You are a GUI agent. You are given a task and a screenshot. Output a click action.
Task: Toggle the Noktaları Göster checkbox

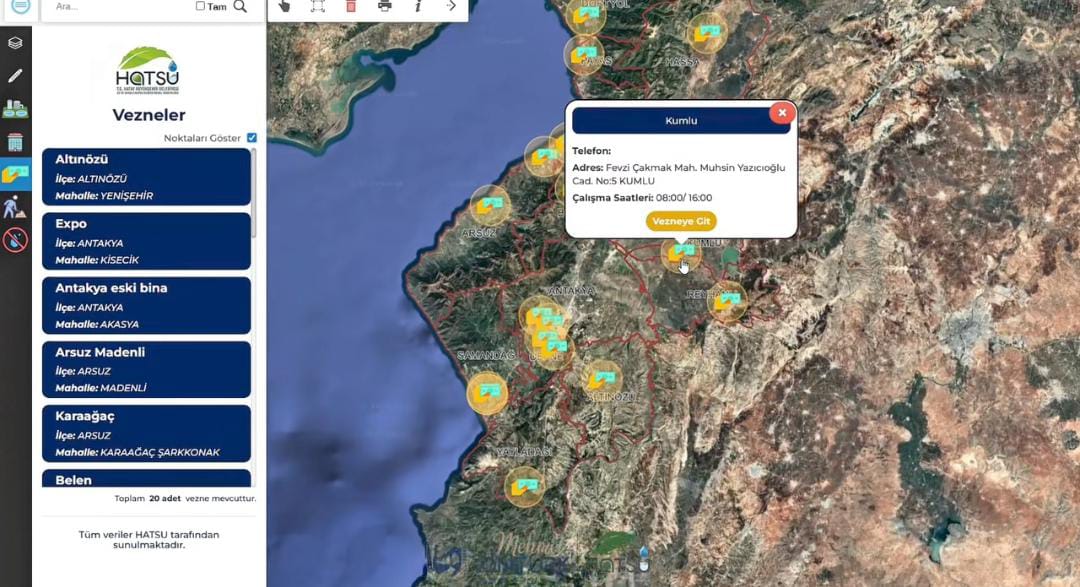(x=252, y=138)
